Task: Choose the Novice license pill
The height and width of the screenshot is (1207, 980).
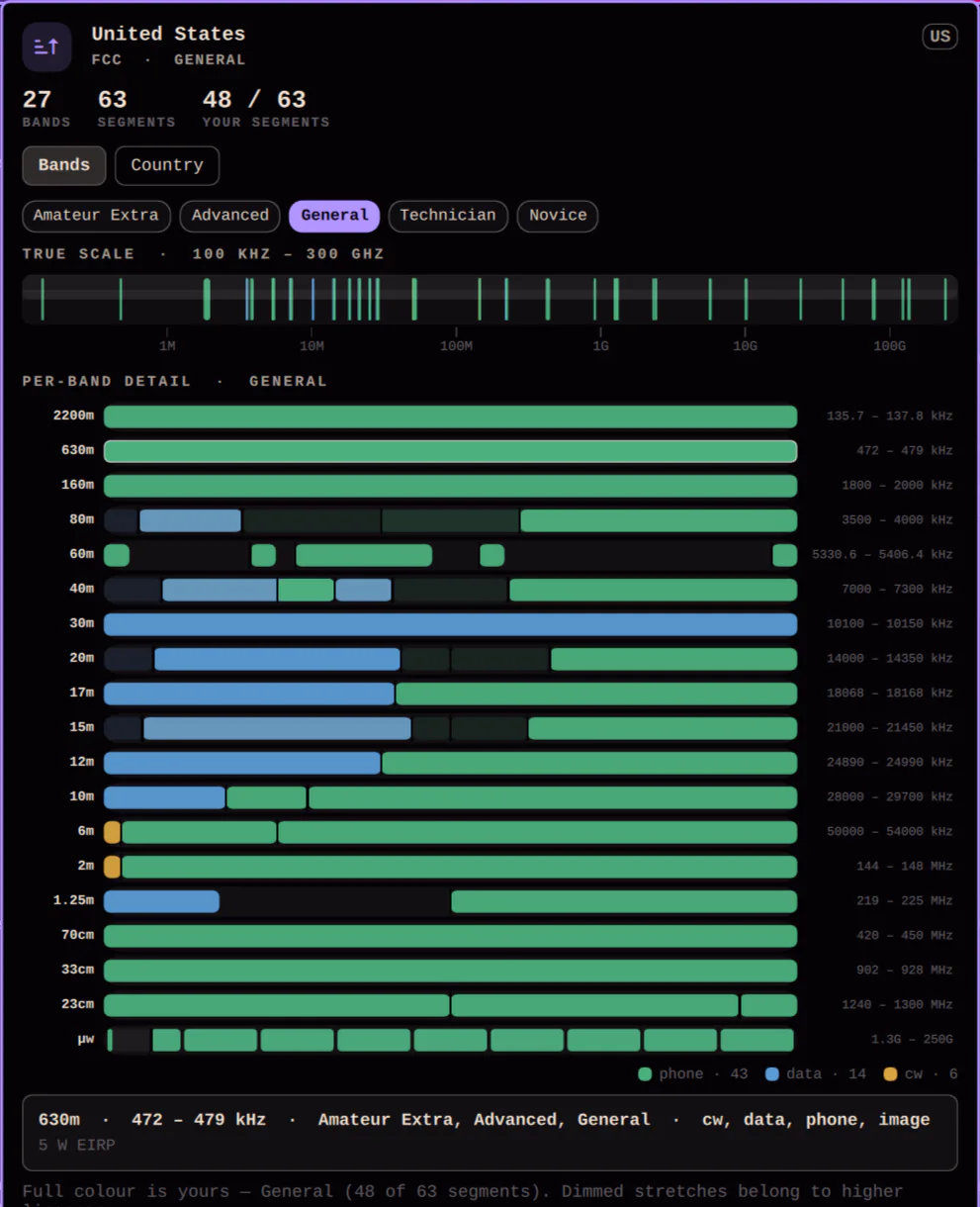Action: (x=558, y=216)
